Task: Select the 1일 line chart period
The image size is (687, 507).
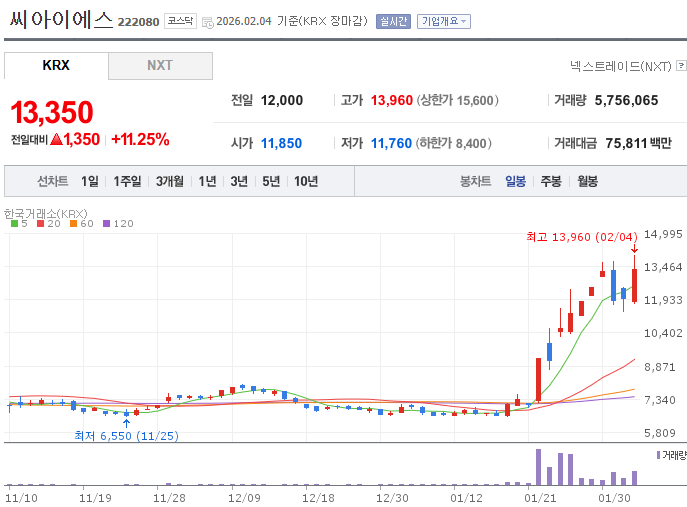Action: (89, 181)
